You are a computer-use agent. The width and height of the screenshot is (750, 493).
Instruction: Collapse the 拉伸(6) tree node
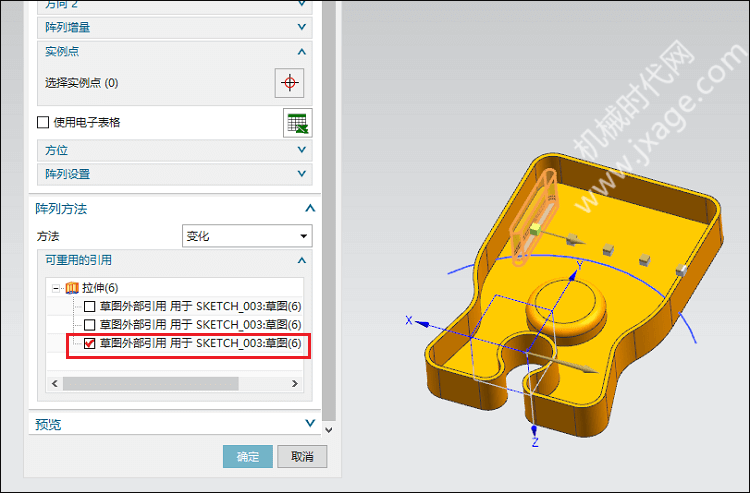[56, 288]
